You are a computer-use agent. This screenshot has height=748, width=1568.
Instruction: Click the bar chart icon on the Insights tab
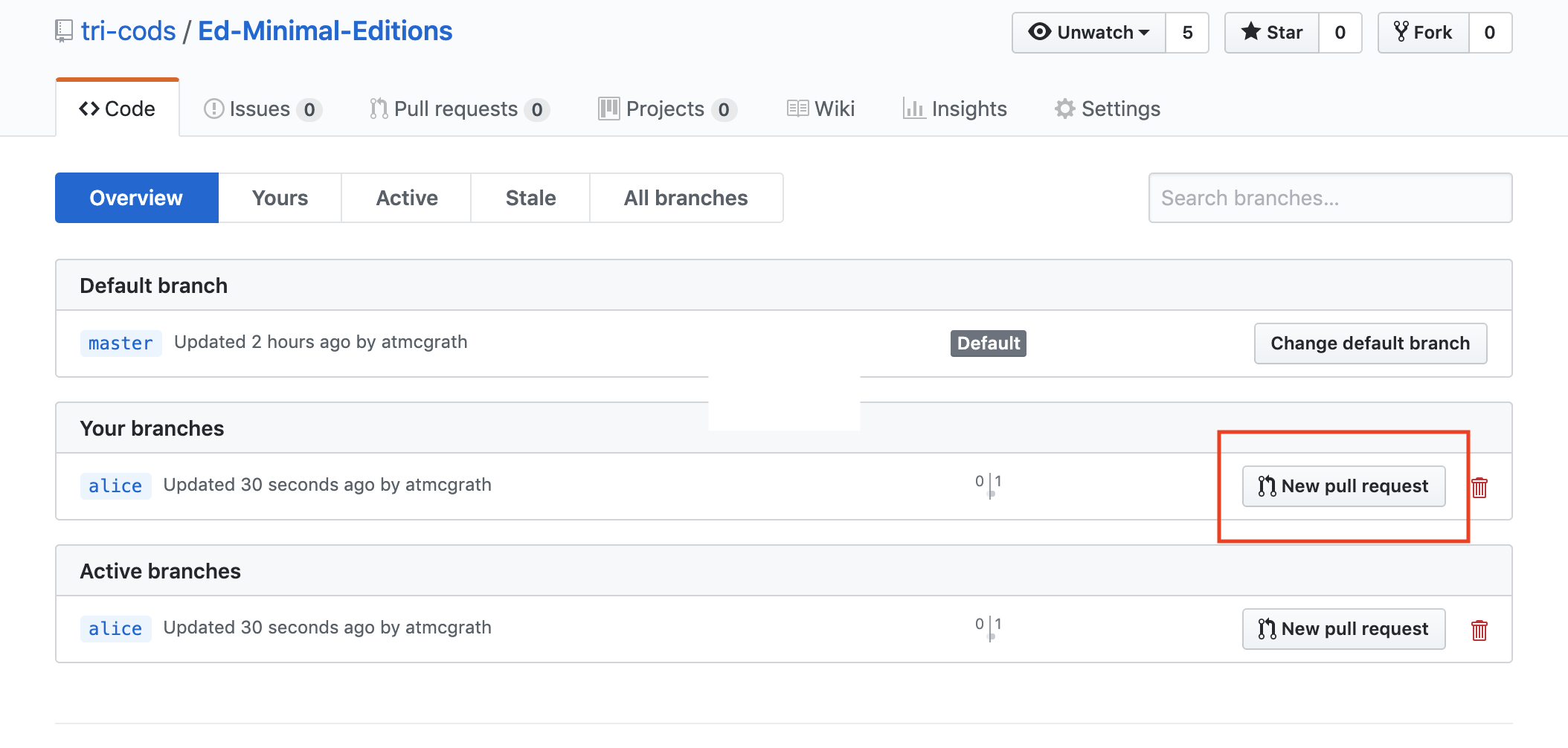coord(914,109)
